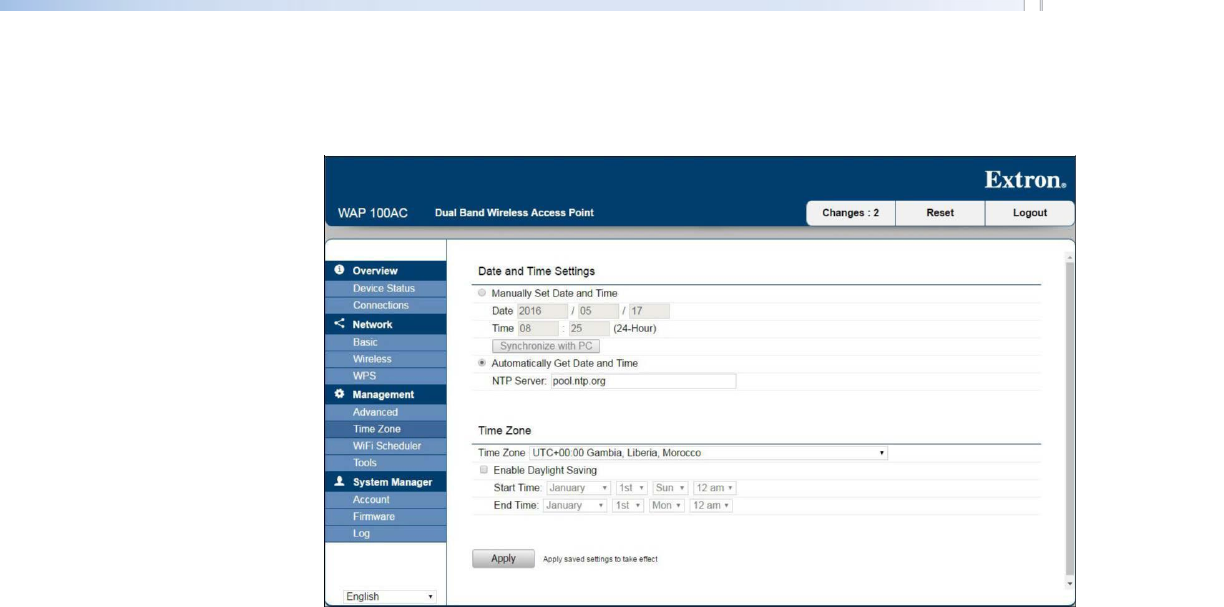Open Device Status page

[386, 288]
